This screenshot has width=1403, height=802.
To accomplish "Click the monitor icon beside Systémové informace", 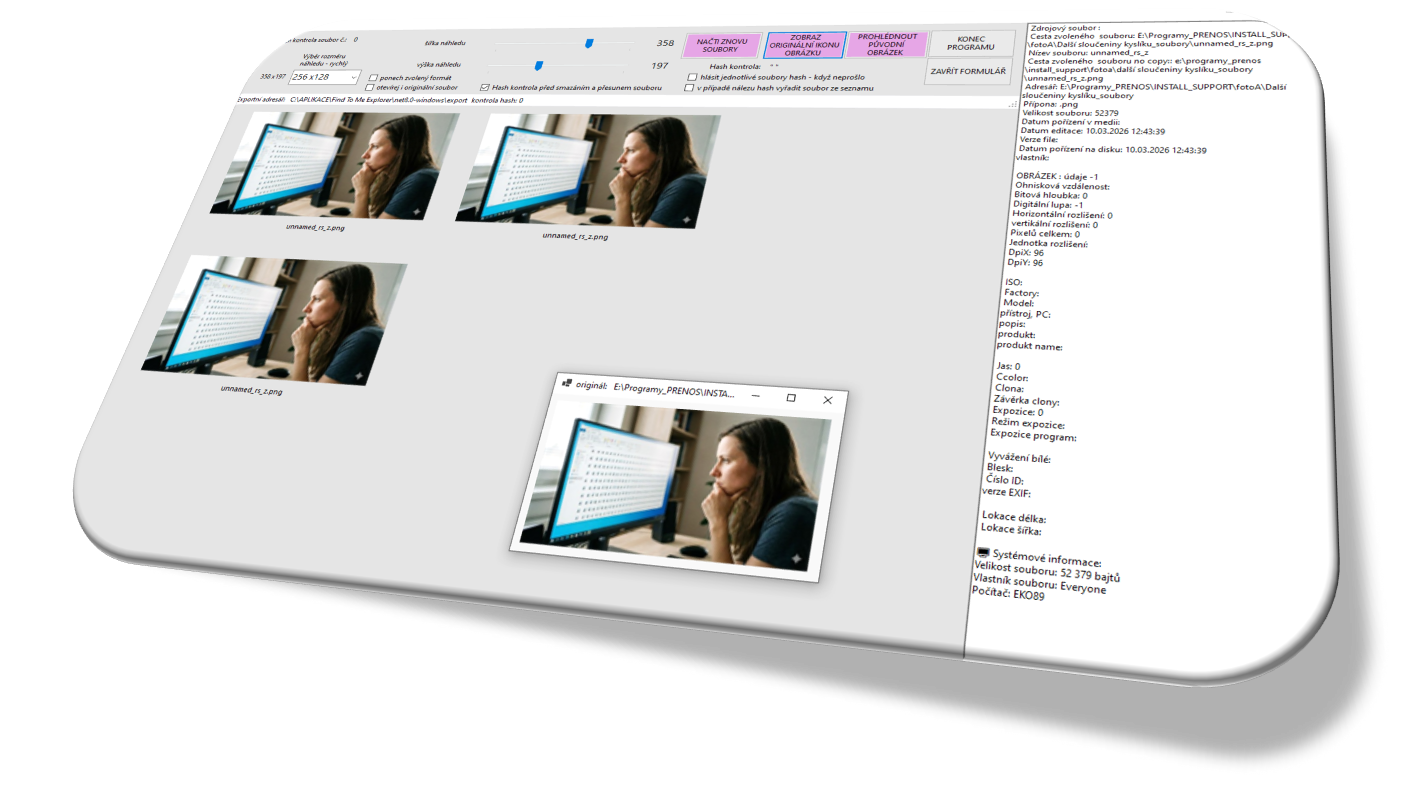I will [x=982, y=553].
